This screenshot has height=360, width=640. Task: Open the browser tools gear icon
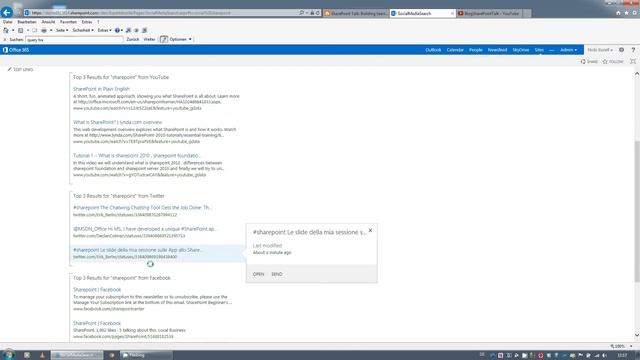click(x=634, y=13)
